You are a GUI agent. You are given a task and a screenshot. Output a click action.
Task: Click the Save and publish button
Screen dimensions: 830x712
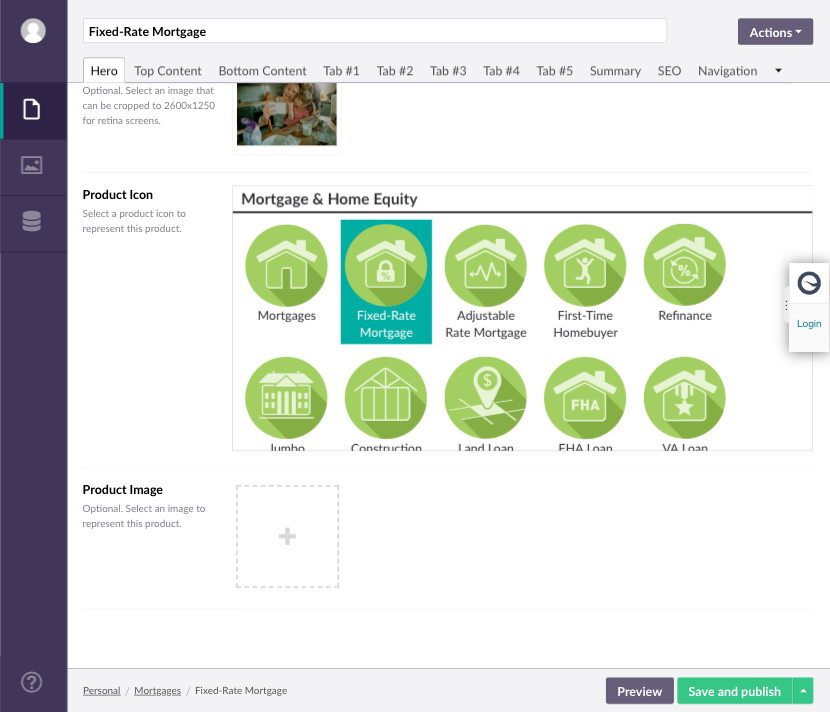coord(734,691)
